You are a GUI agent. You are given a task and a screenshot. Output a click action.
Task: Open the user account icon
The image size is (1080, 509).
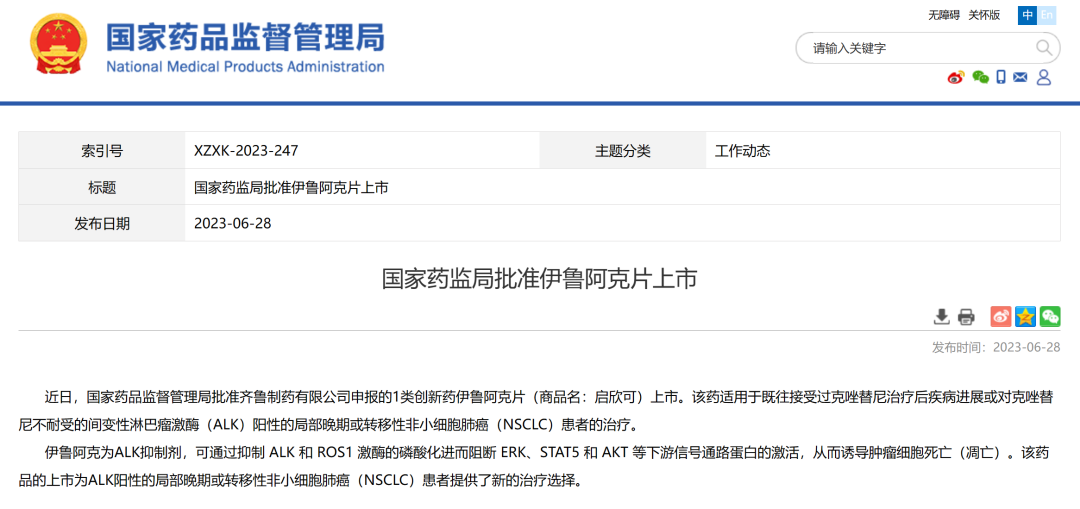click(1044, 77)
